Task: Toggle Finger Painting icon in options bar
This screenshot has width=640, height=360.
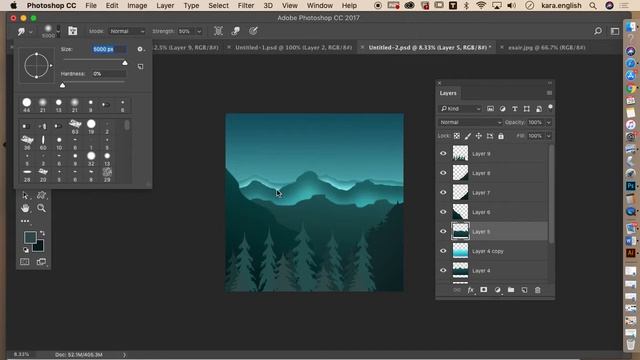Action: (236, 31)
